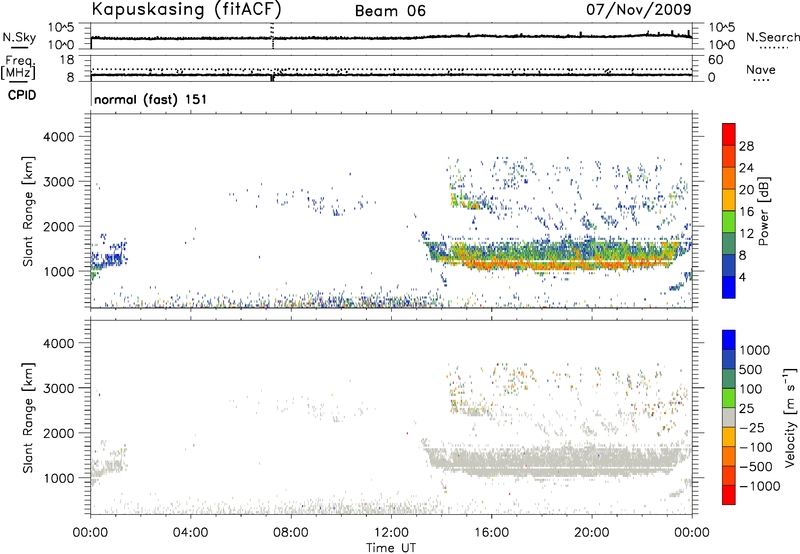Click the '4' tick on the power scale
Screen dimensions: 800x554
(742, 277)
